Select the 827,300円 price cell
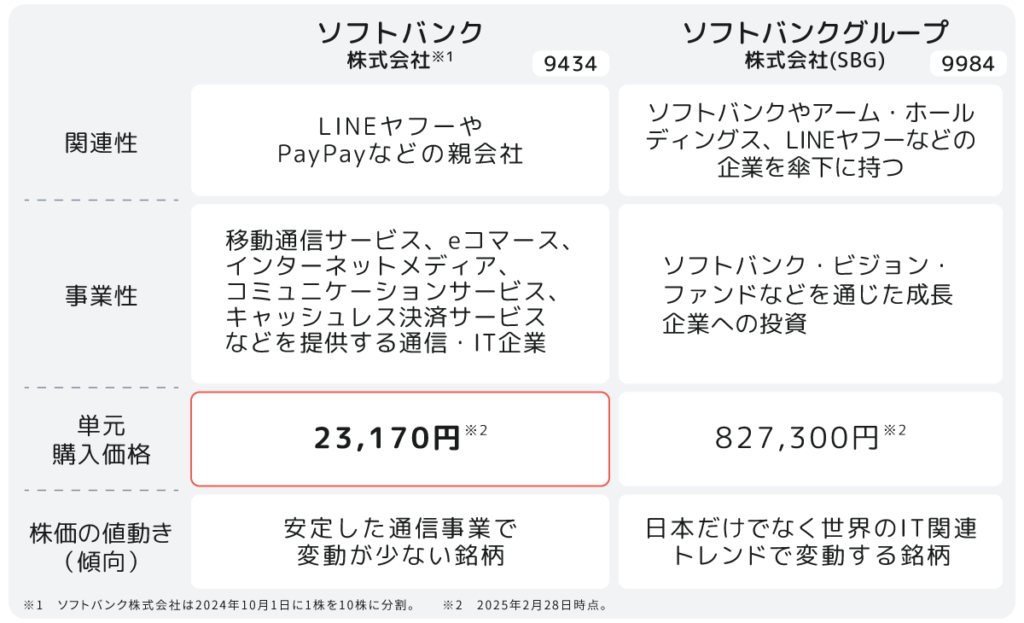This screenshot has width=1024, height=623. [810, 439]
